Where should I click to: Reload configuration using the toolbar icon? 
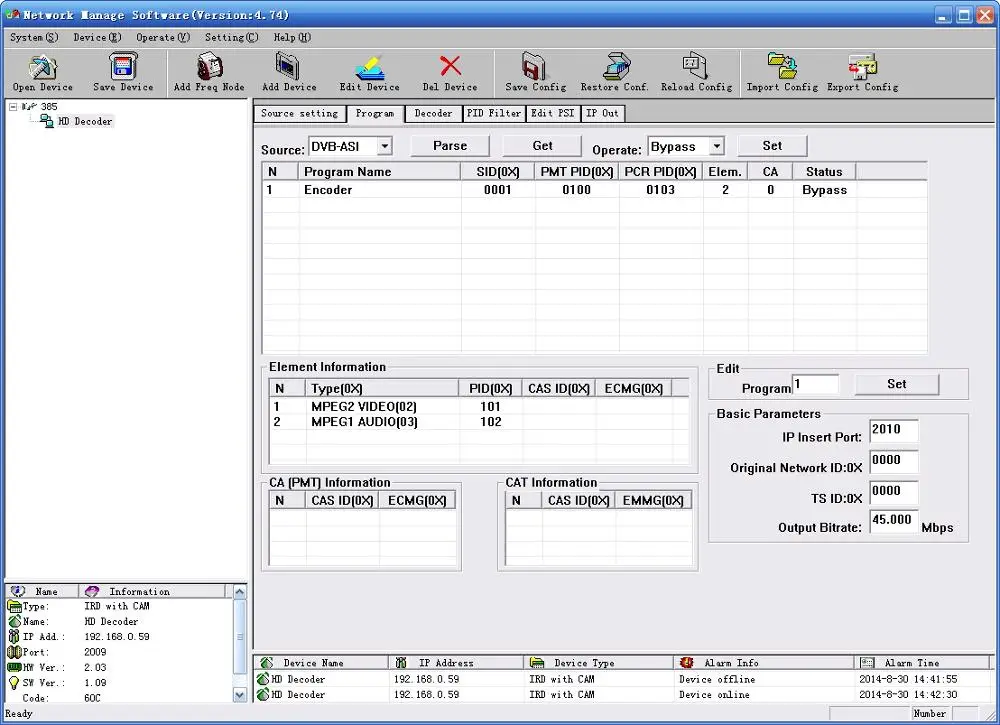click(696, 72)
